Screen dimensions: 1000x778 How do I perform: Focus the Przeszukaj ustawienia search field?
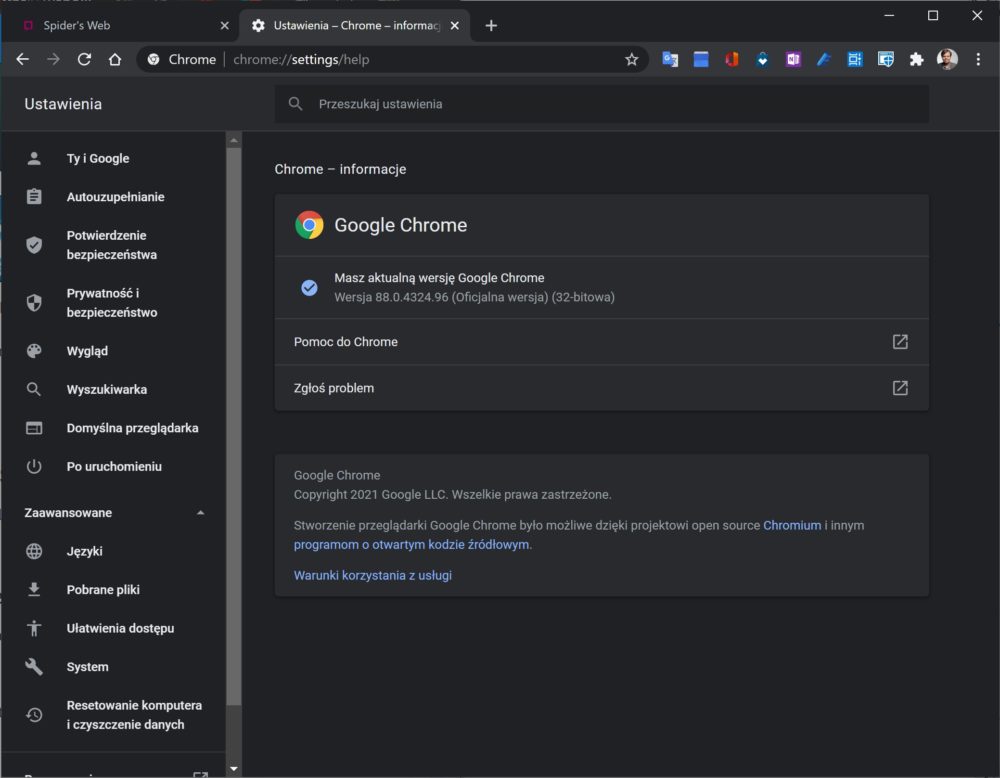click(x=601, y=104)
